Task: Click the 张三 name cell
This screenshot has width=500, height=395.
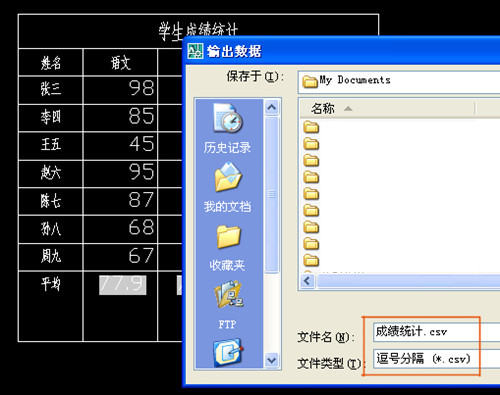Action: [x=51, y=90]
